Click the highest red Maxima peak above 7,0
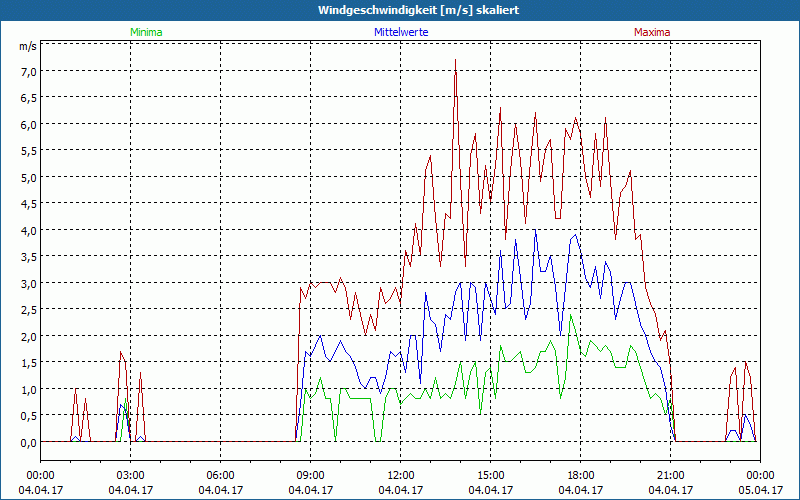 (455, 61)
